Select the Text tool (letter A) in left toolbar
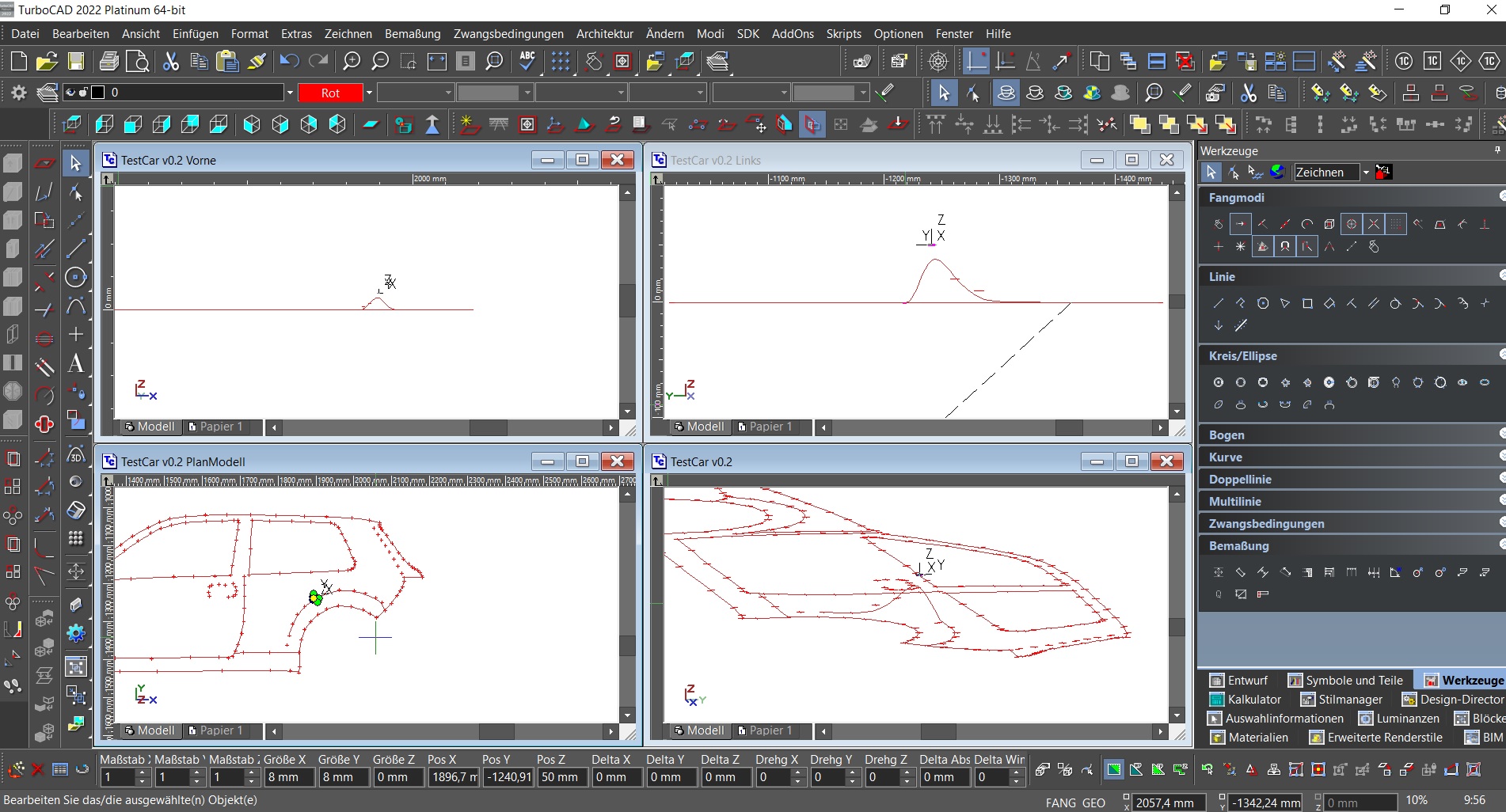1506x812 pixels. (x=76, y=363)
